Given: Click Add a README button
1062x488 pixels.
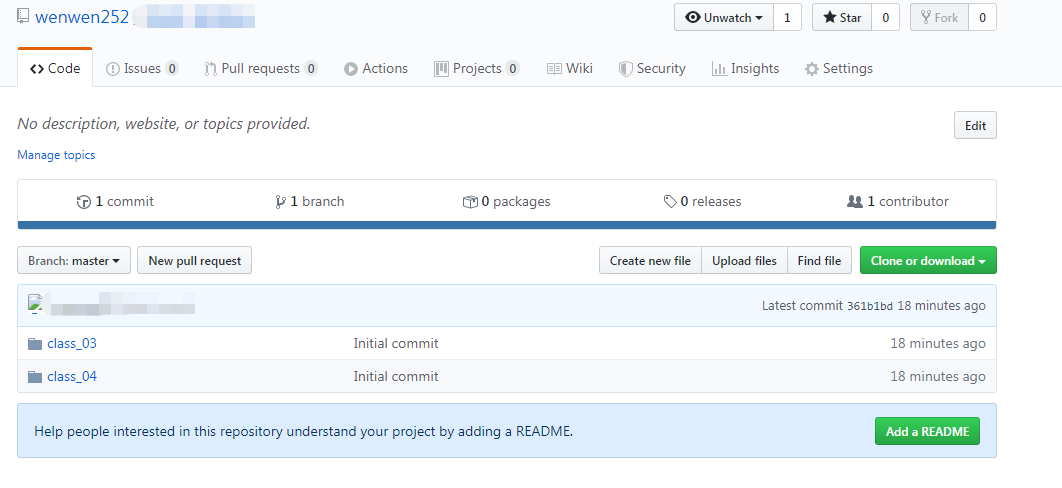Looking at the screenshot, I should pyautogui.click(x=927, y=431).
